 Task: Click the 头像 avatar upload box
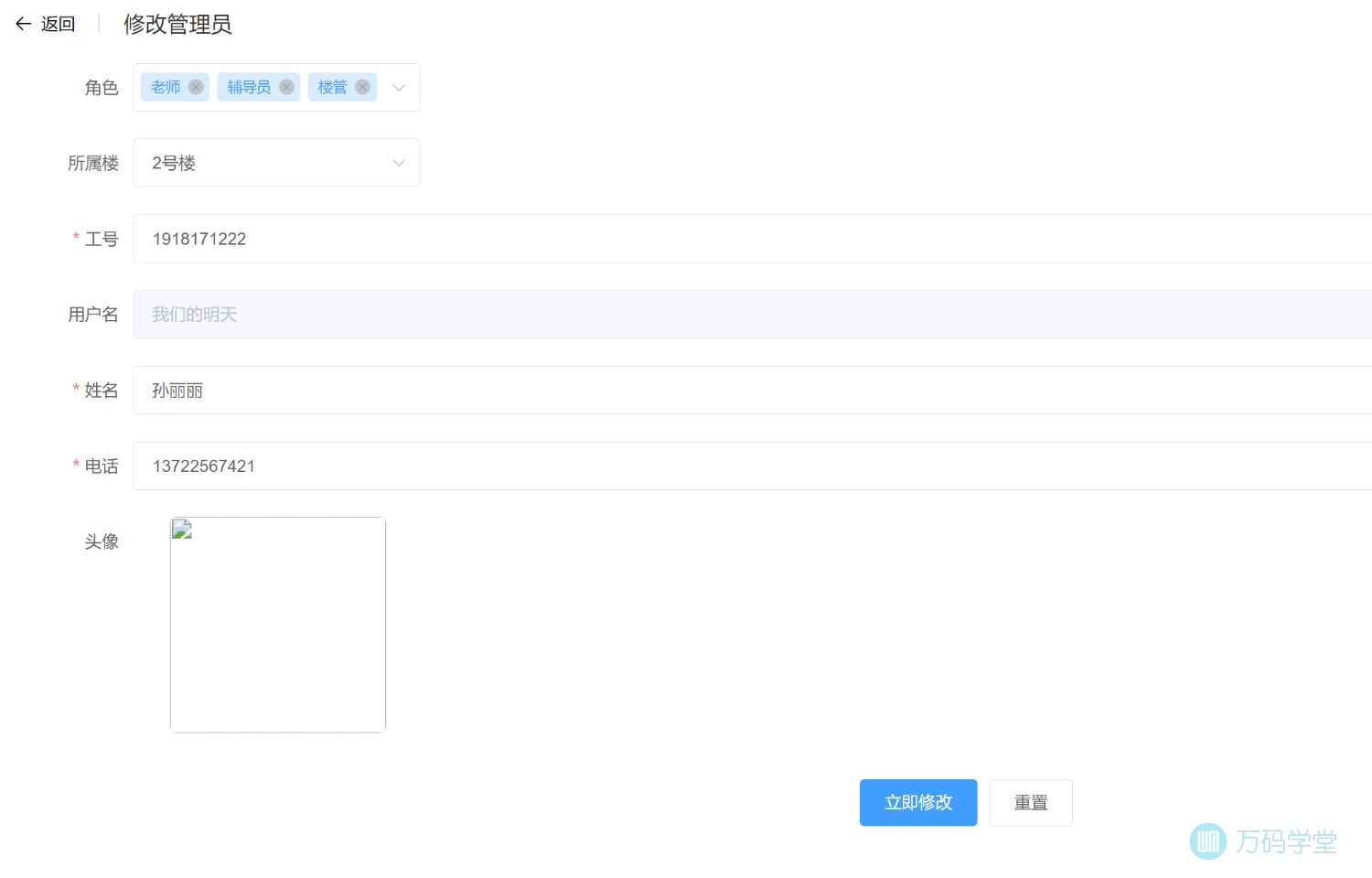[x=278, y=625]
